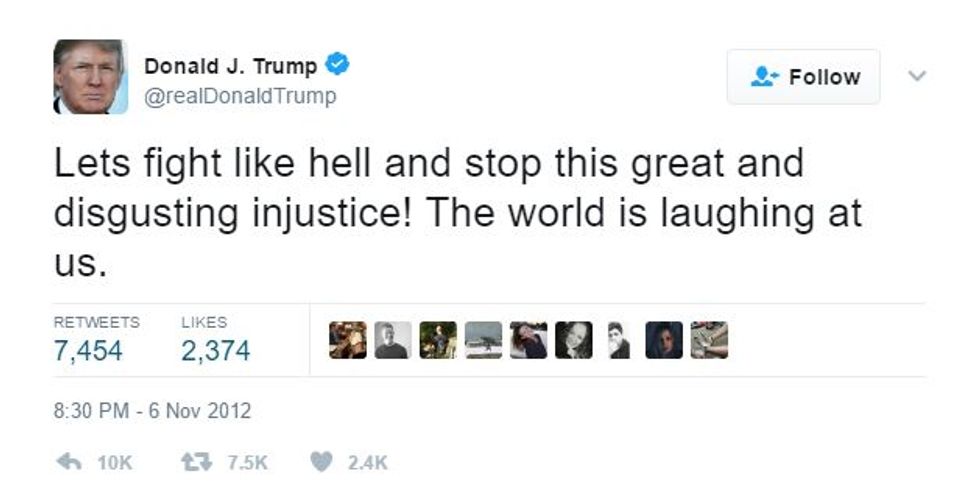Click the last liker avatar thumbnail
The image size is (980, 503).
(x=709, y=340)
